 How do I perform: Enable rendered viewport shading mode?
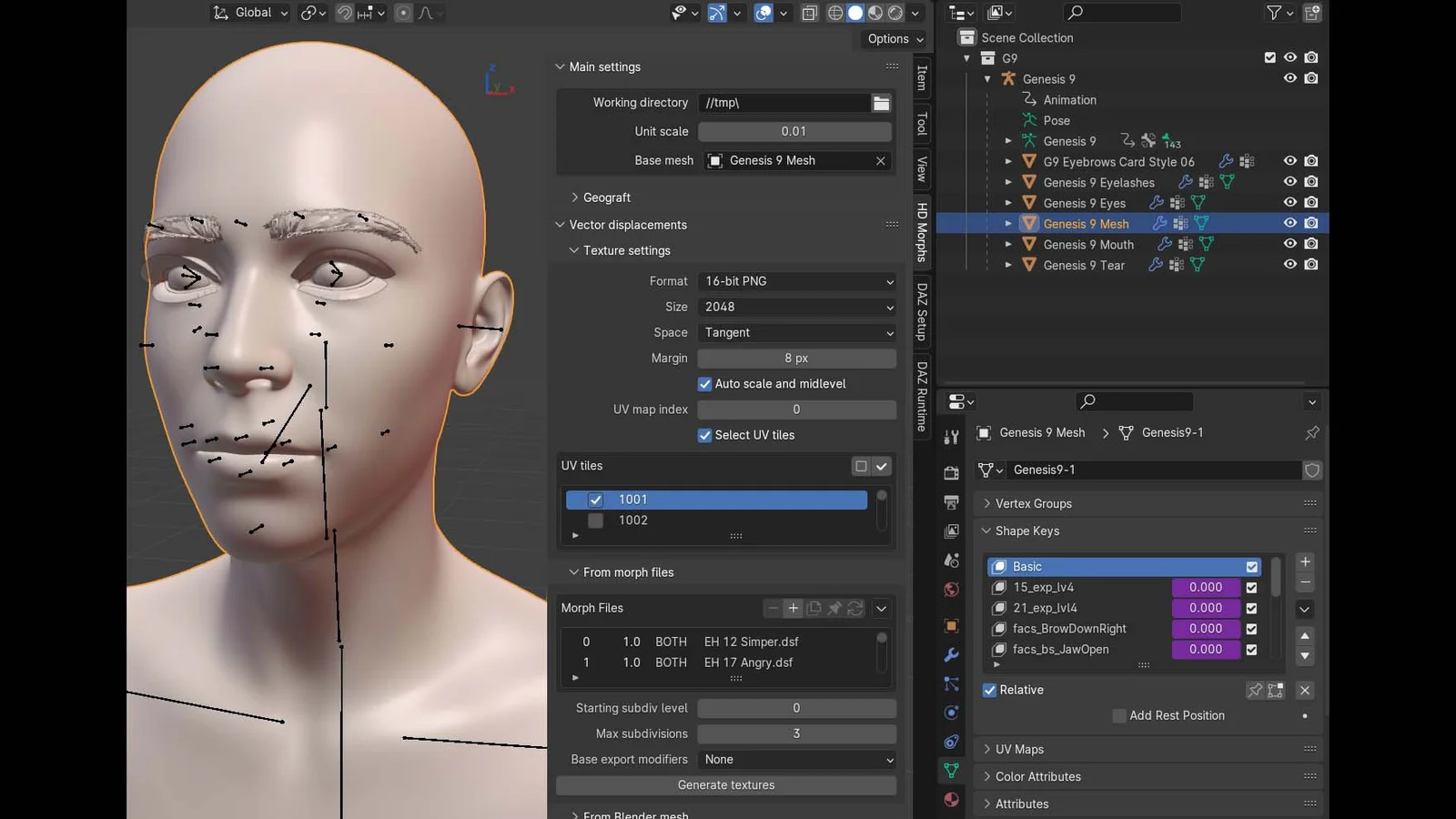(894, 13)
